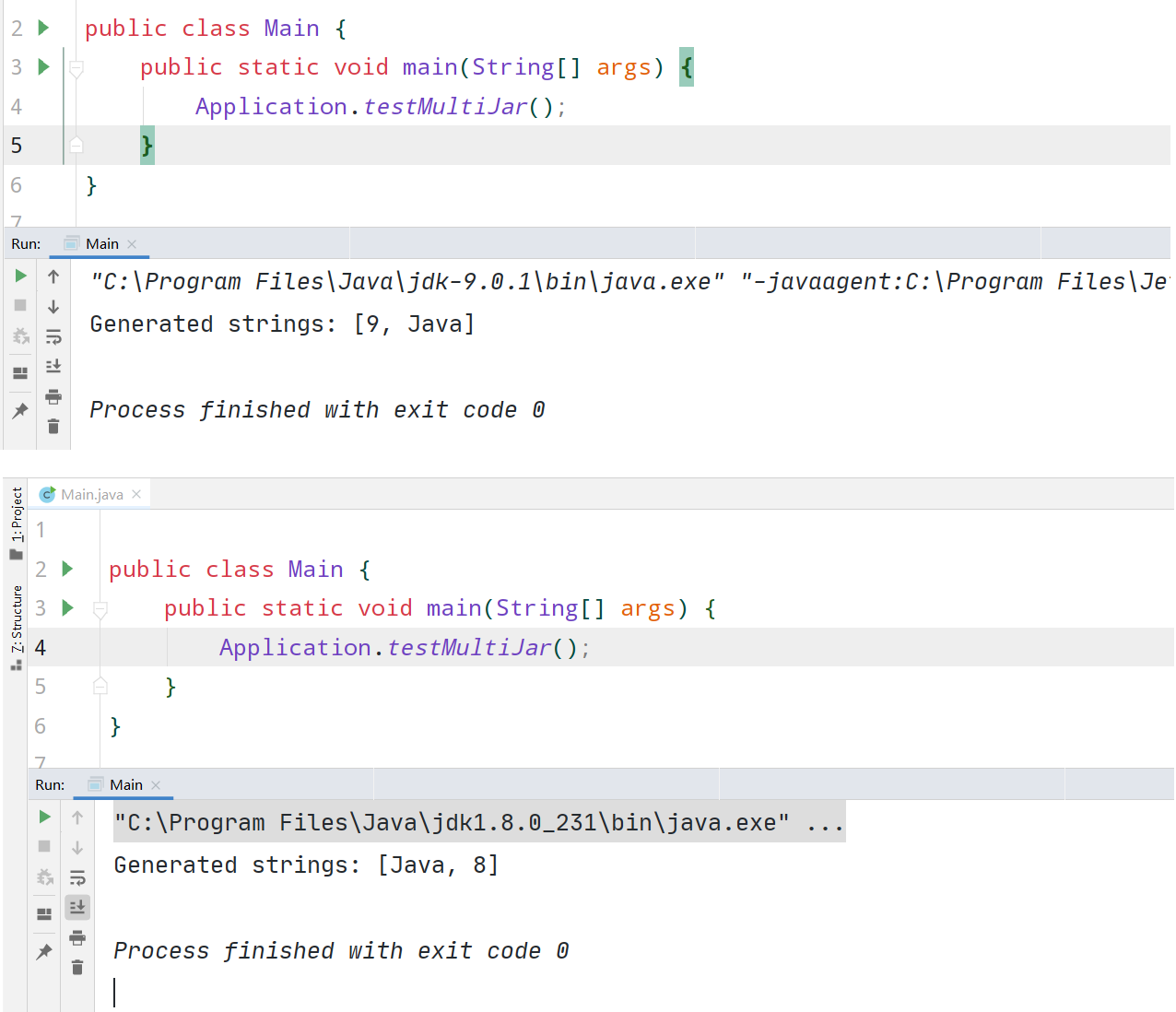The height and width of the screenshot is (1012, 1176).
Task: Click restore layout icon in jdk1.8.0_231 Run panel
Action: pyautogui.click(x=44, y=914)
